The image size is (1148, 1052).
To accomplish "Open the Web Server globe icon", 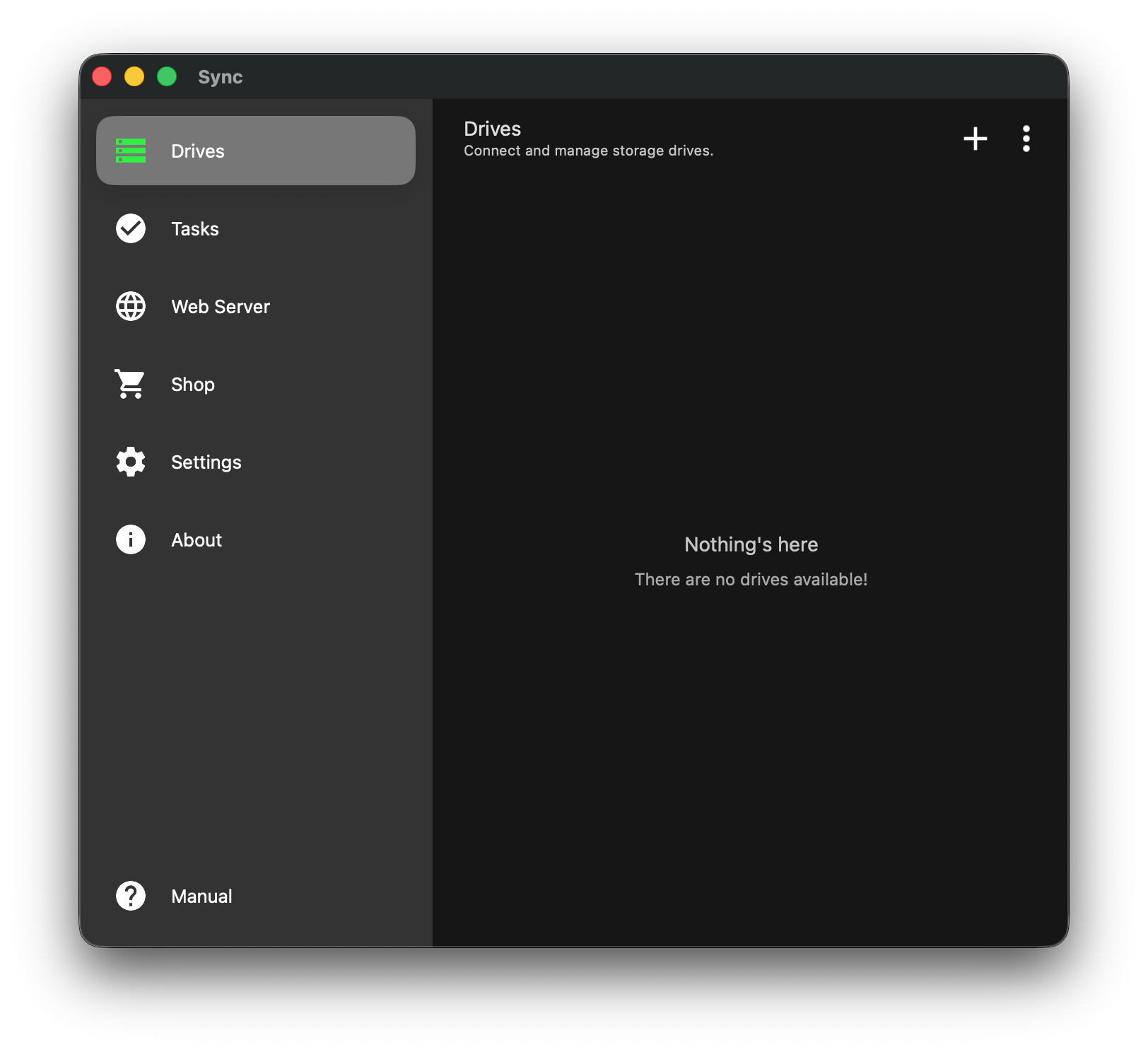I will pos(130,306).
